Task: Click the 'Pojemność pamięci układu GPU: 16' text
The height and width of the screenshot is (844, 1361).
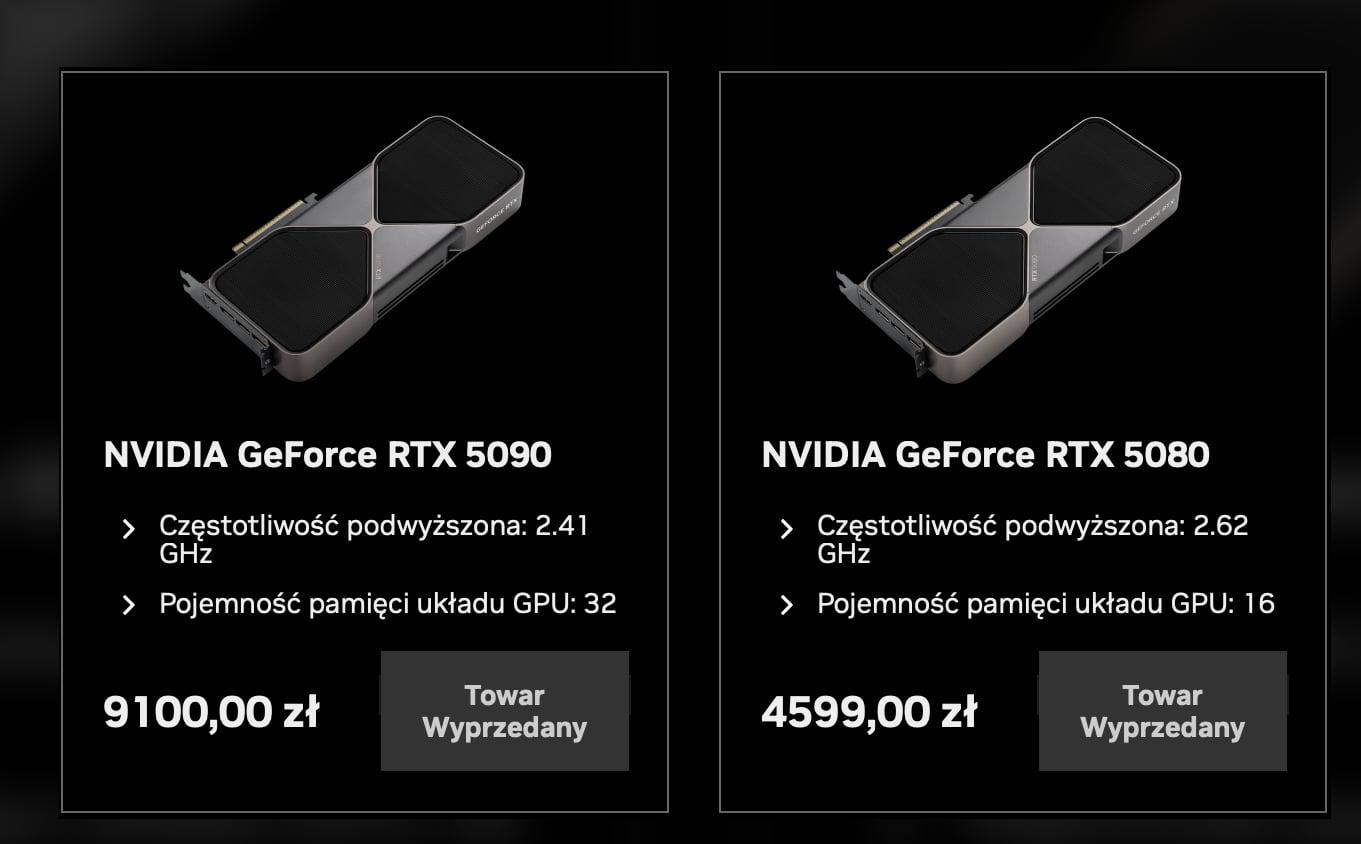Action: (x=1045, y=604)
